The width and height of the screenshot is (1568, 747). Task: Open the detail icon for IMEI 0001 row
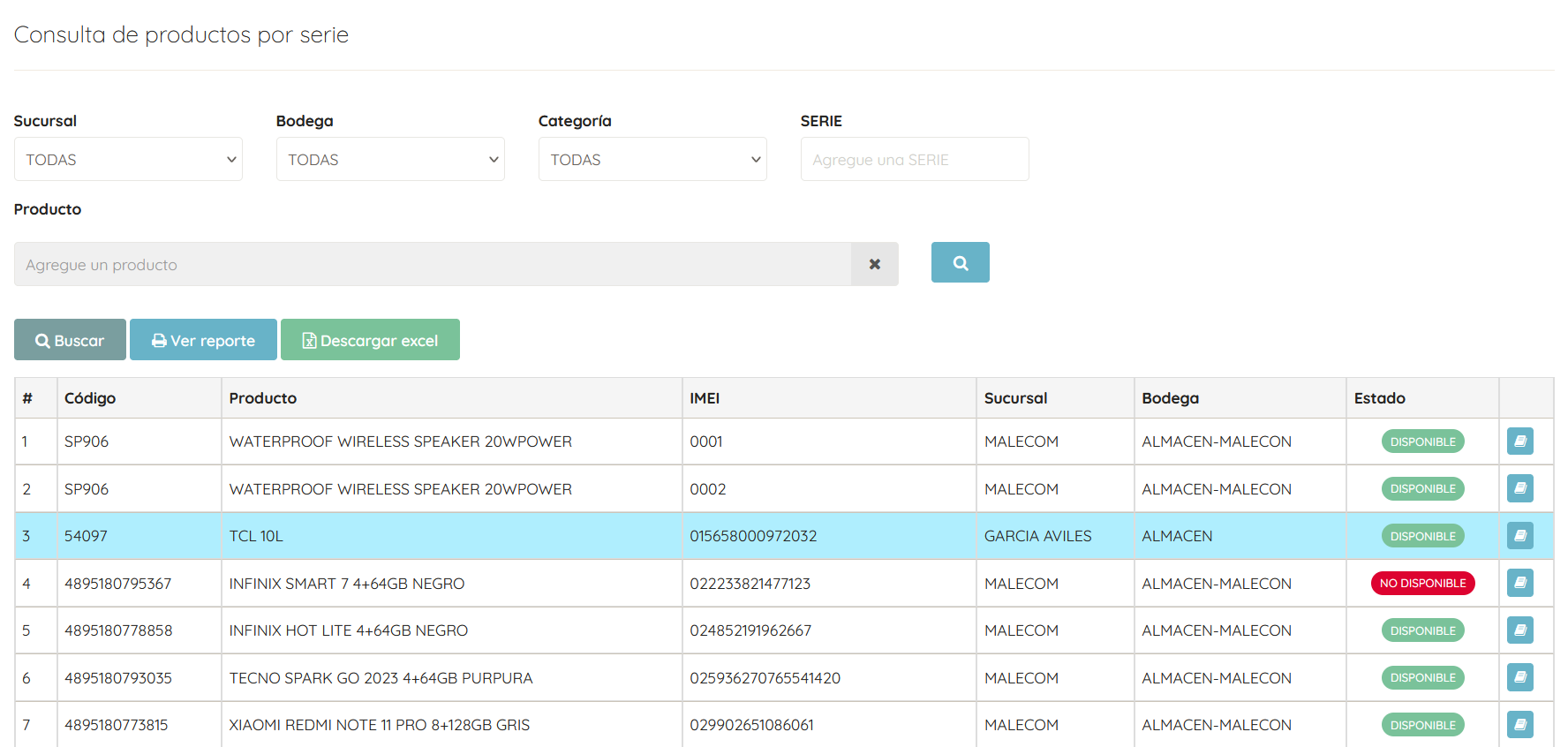(x=1519, y=441)
